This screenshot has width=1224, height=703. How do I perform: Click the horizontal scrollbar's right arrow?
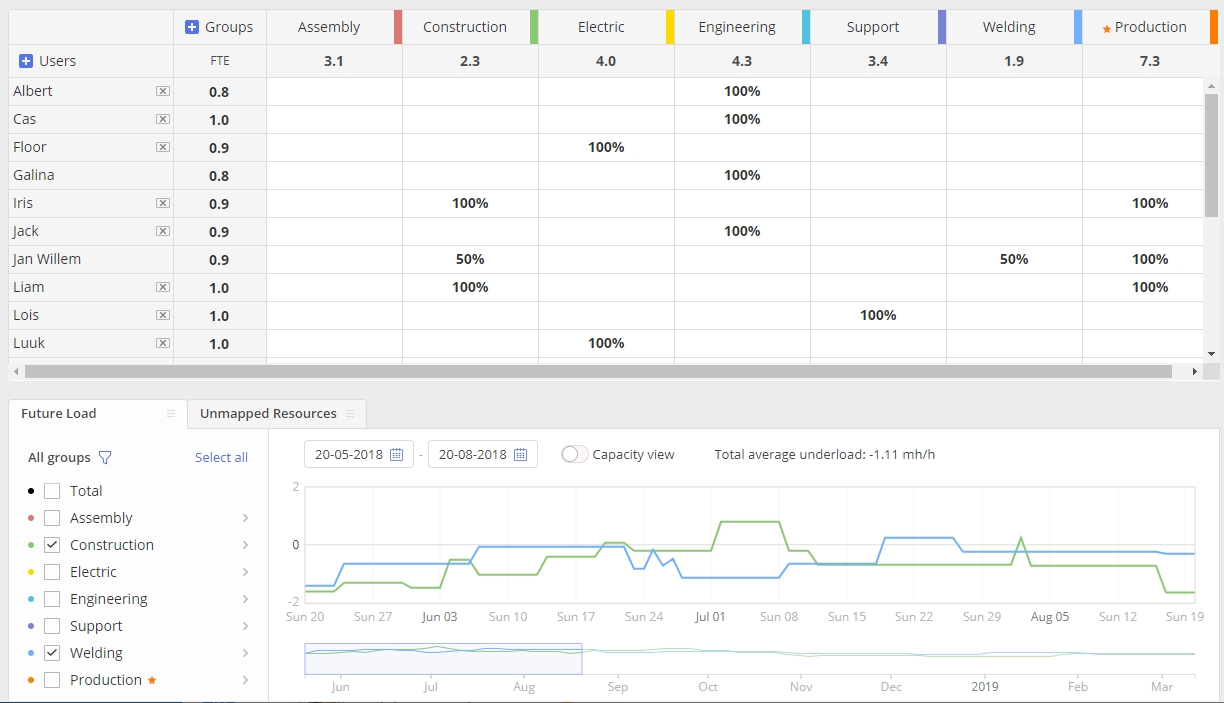point(1194,371)
